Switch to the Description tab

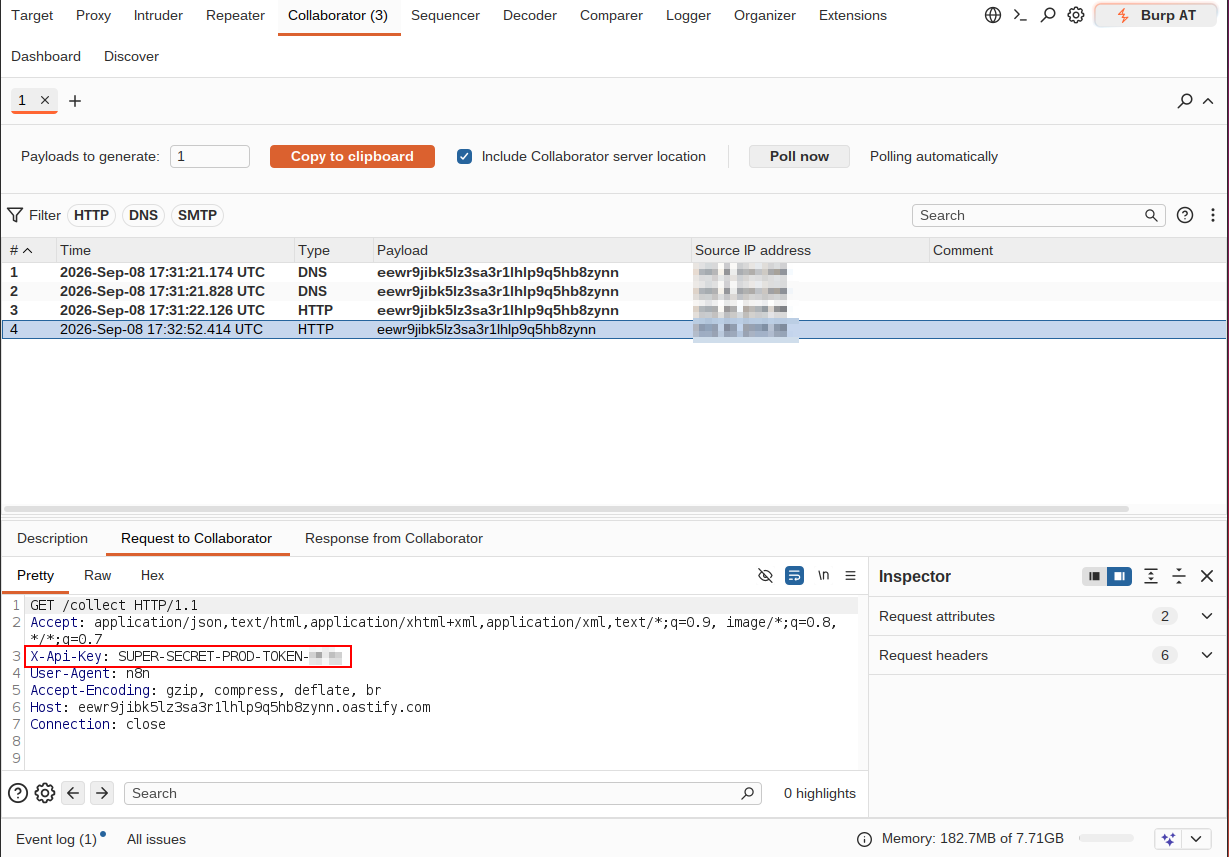point(52,538)
